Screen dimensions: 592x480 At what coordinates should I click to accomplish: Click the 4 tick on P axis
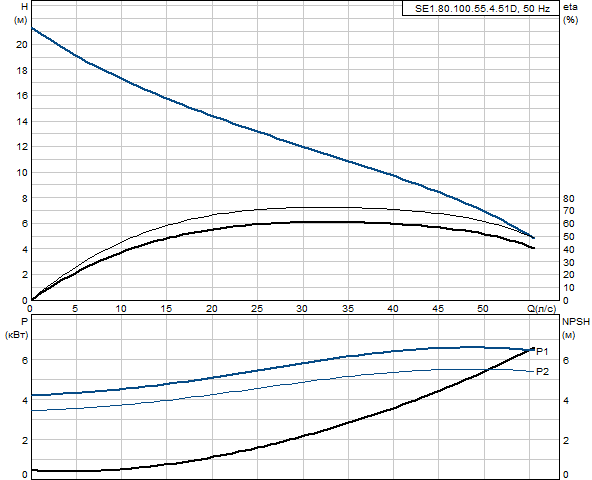pyautogui.click(x=25, y=400)
